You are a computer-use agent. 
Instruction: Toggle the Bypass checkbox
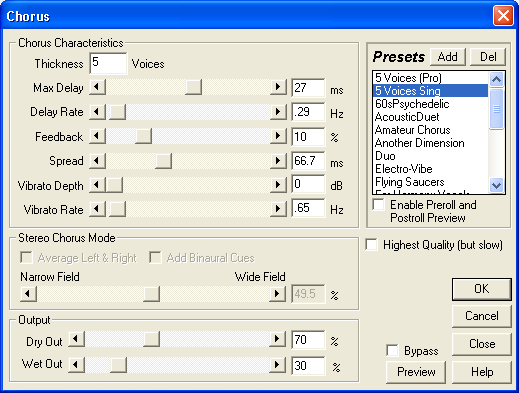(392, 350)
